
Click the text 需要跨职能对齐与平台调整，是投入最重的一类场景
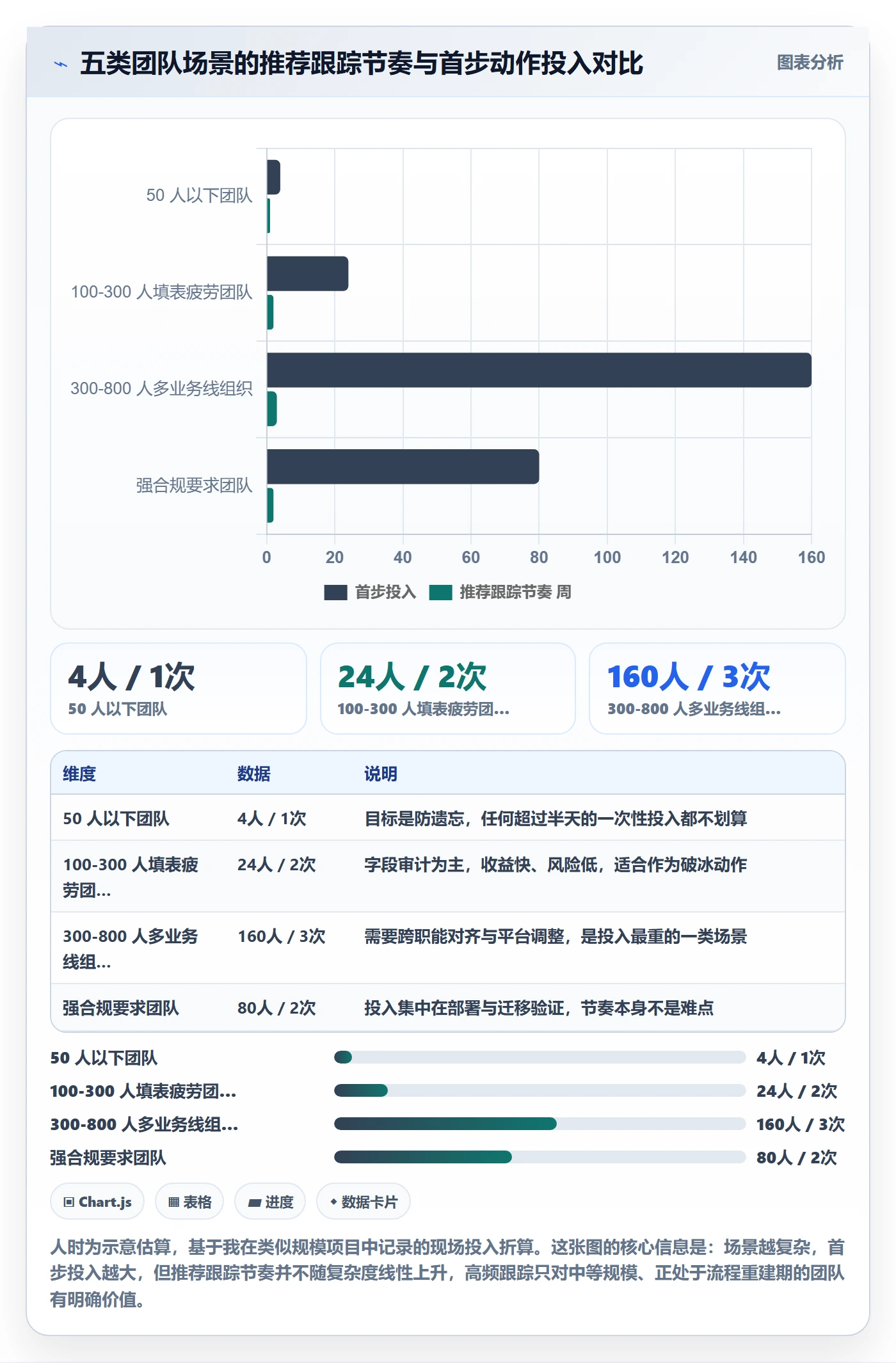[x=556, y=936]
